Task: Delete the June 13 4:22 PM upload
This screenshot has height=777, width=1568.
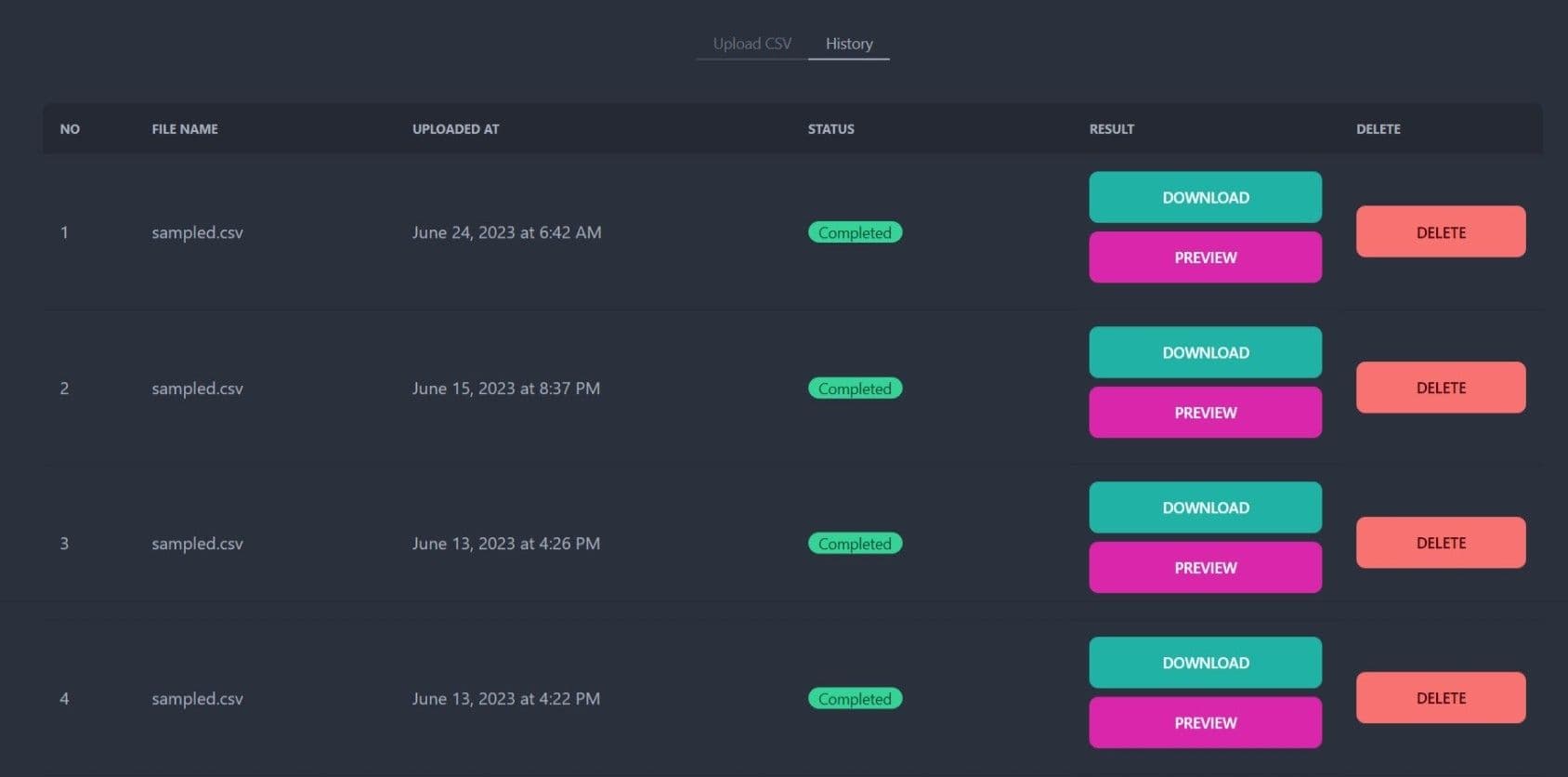Action: coord(1440,698)
